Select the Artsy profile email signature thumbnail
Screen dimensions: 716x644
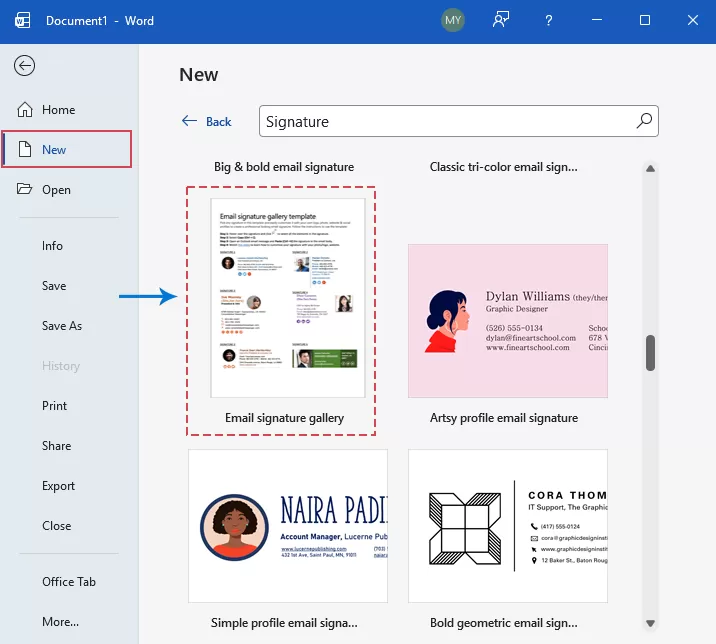coord(508,321)
